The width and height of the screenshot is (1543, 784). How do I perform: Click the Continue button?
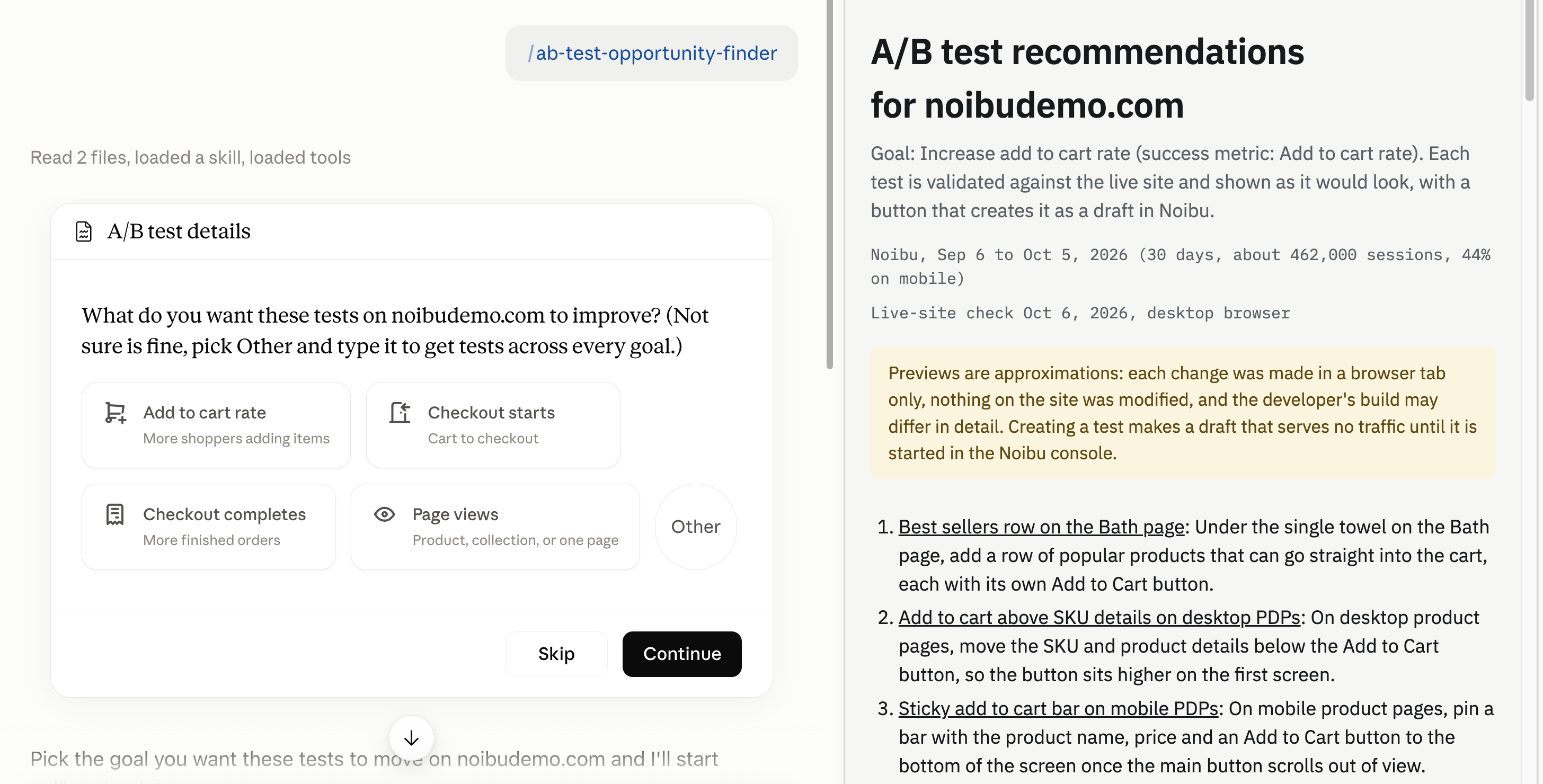(682, 654)
